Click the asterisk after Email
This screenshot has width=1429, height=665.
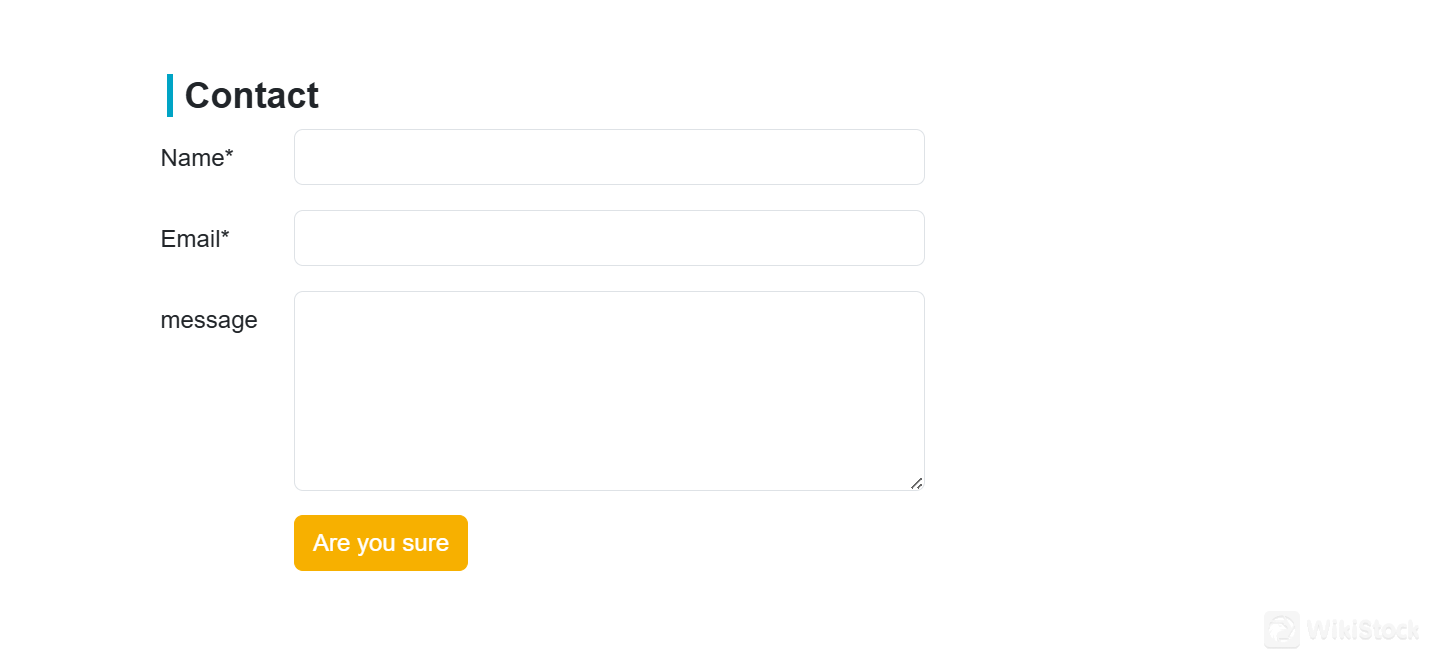[224, 234]
